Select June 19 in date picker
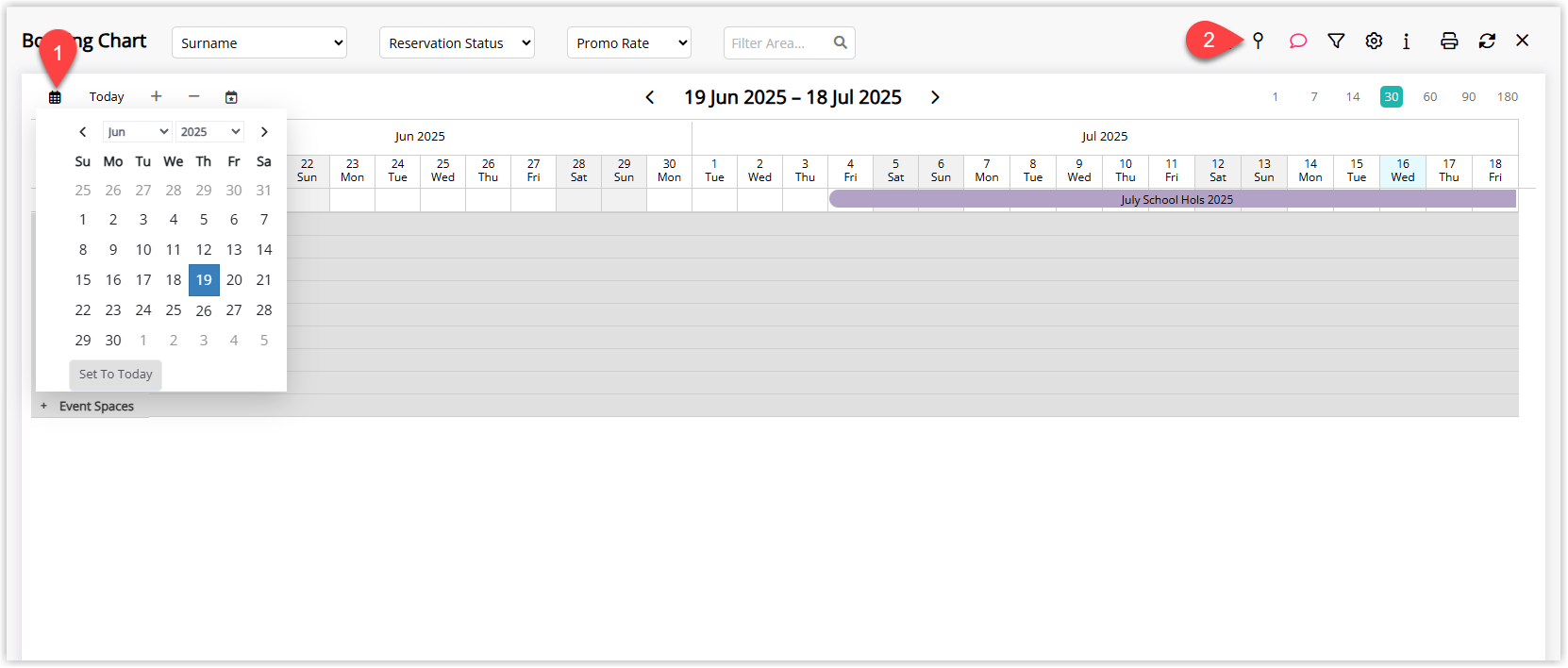This screenshot has width=1568, height=668. [x=204, y=280]
